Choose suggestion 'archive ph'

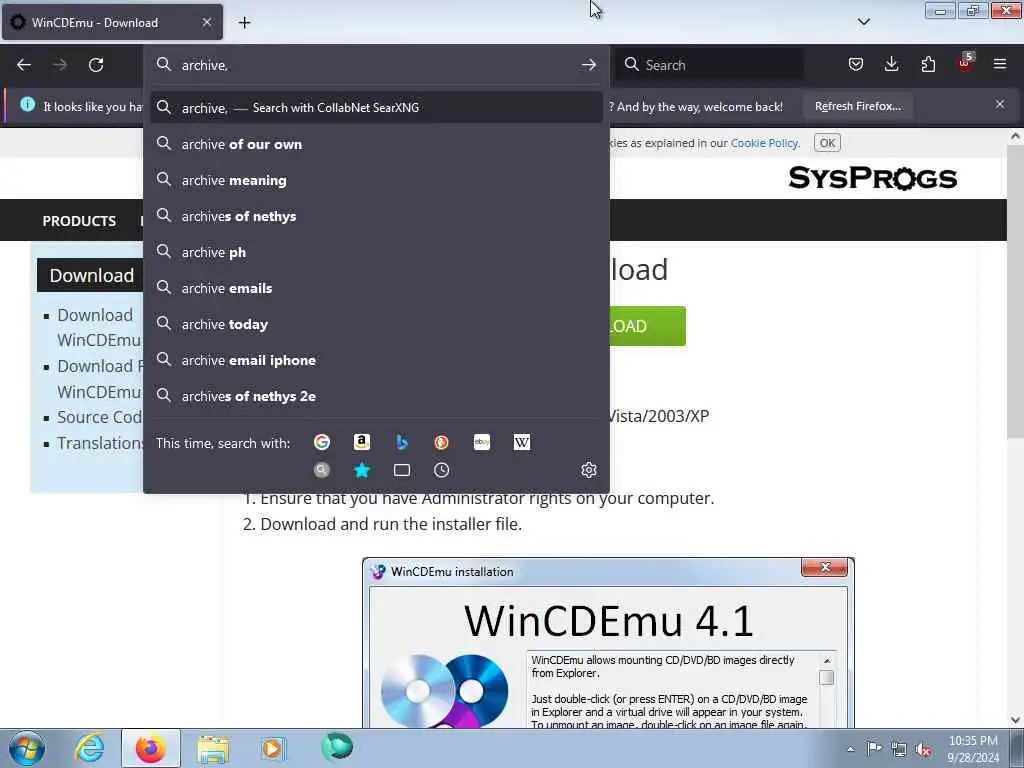click(x=376, y=252)
